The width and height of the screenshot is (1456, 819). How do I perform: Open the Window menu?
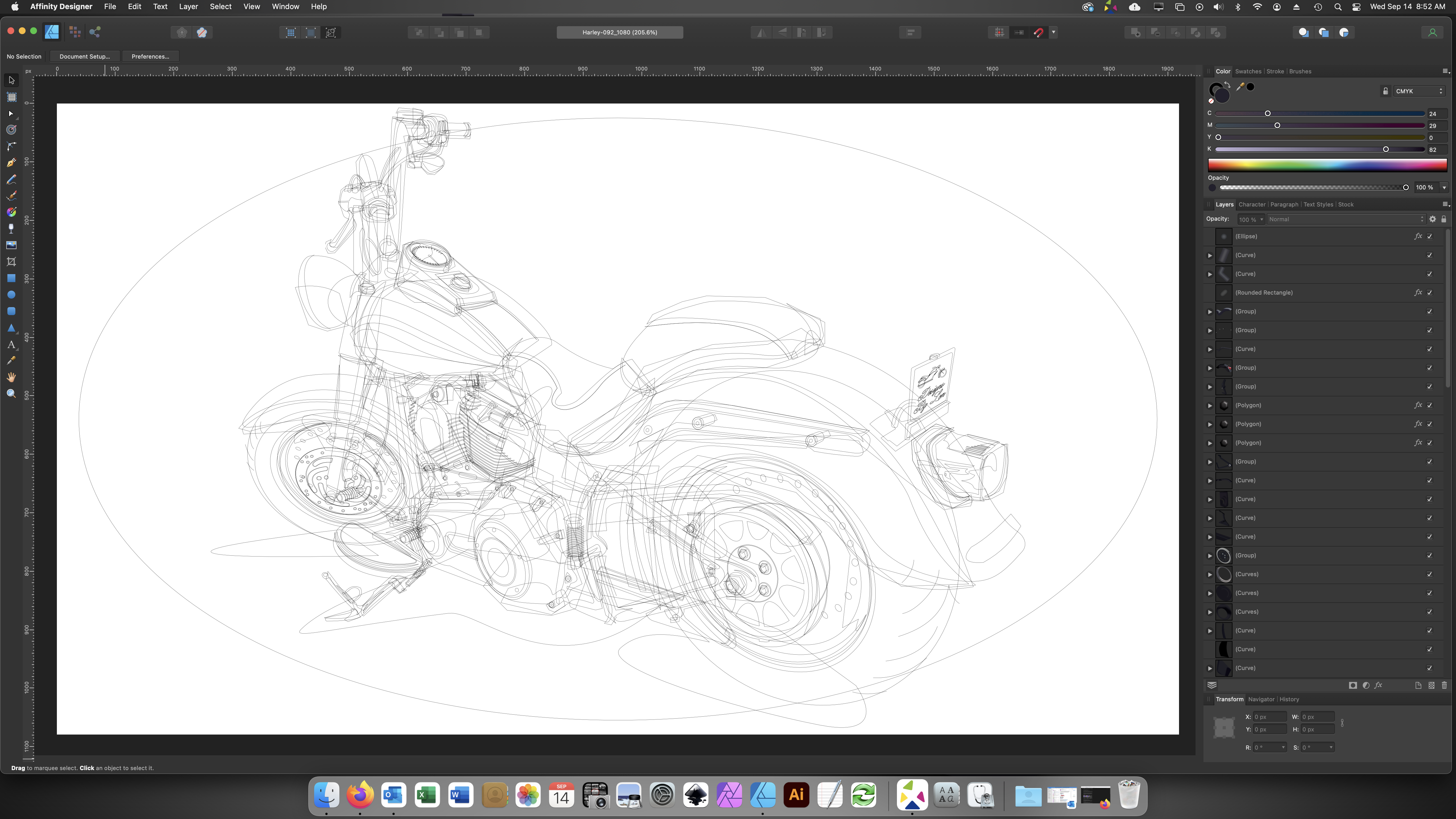(x=285, y=7)
